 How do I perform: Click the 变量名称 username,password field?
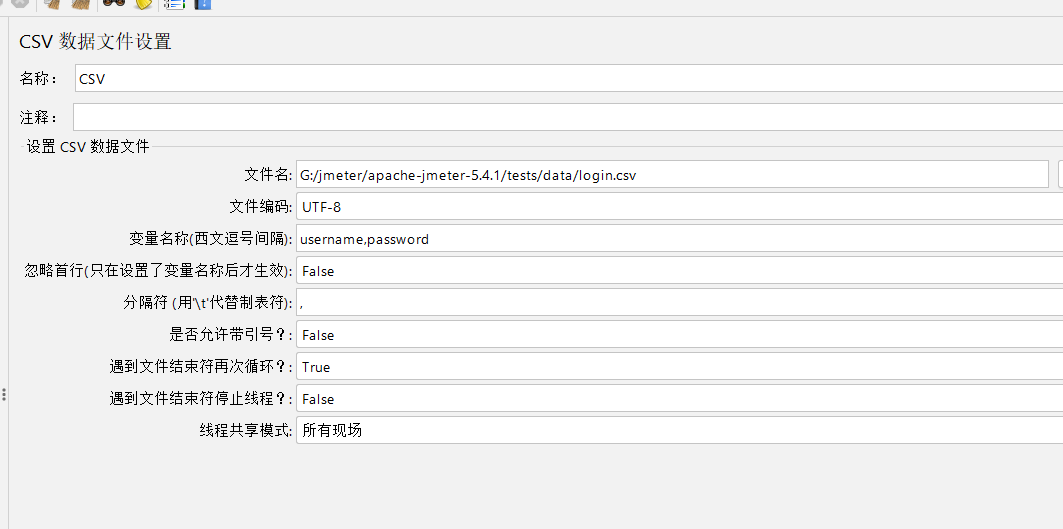(678, 239)
